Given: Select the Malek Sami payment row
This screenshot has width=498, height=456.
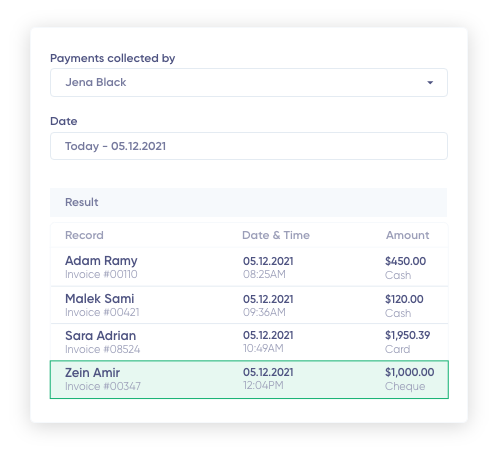Looking at the screenshot, I should 249,305.
